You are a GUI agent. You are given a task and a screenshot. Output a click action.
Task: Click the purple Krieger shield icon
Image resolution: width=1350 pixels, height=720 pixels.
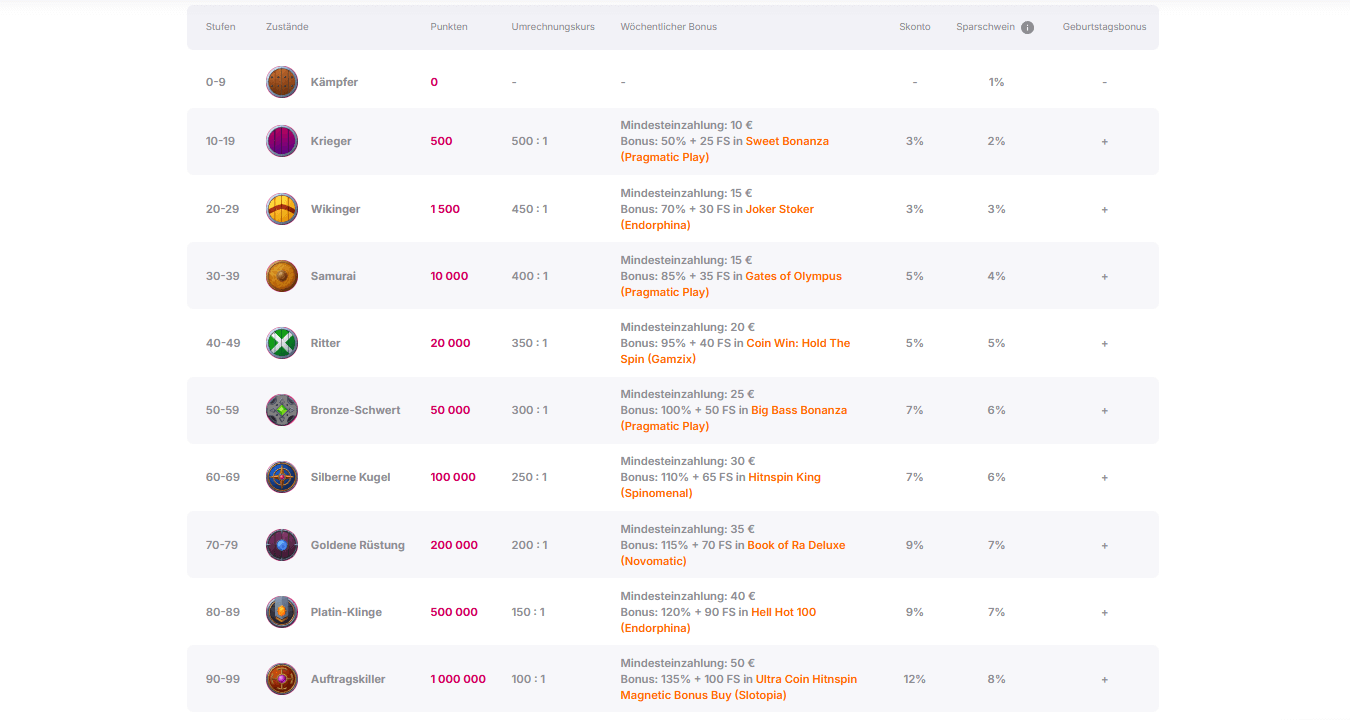click(x=282, y=141)
